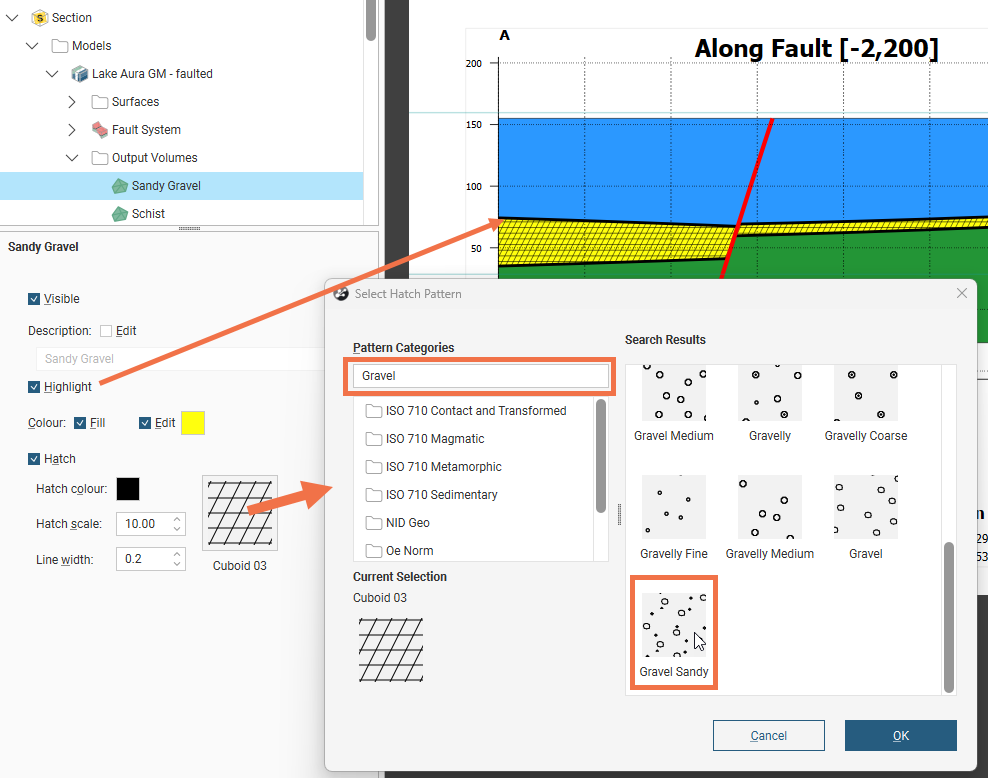Expand the Fault System node
The width and height of the screenshot is (988, 778).
(x=72, y=130)
